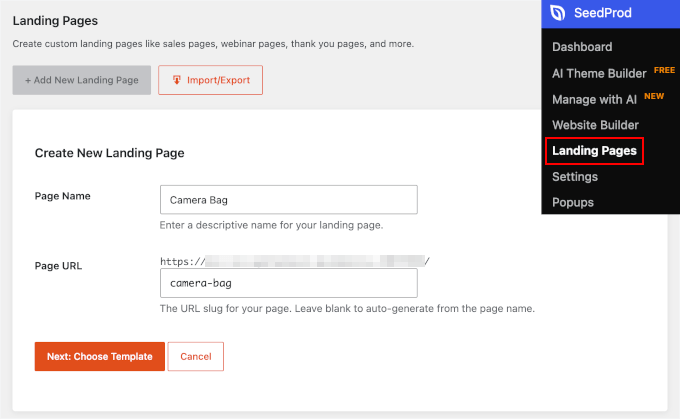Open Settings in SeedProd menu
The height and width of the screenshot is (419, 680).
tap(575, 177)
